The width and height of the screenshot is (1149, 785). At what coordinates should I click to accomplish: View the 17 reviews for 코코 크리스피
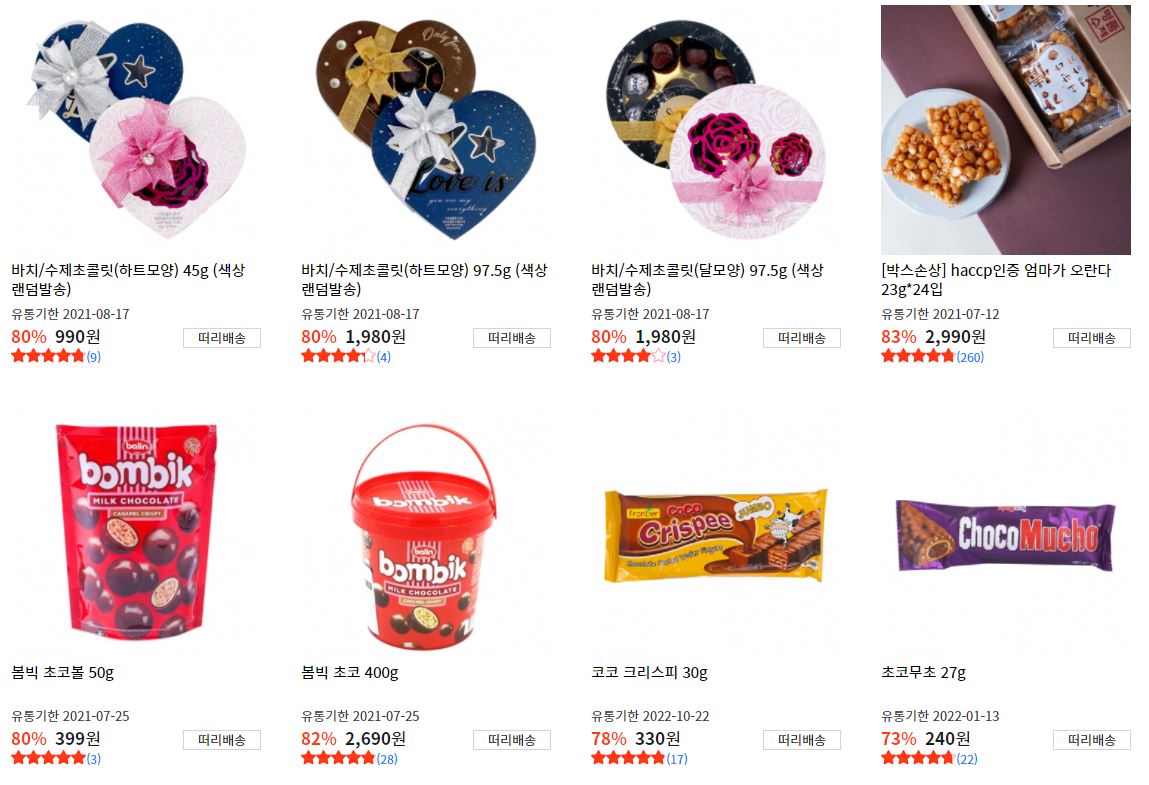[x=640, y=759]
